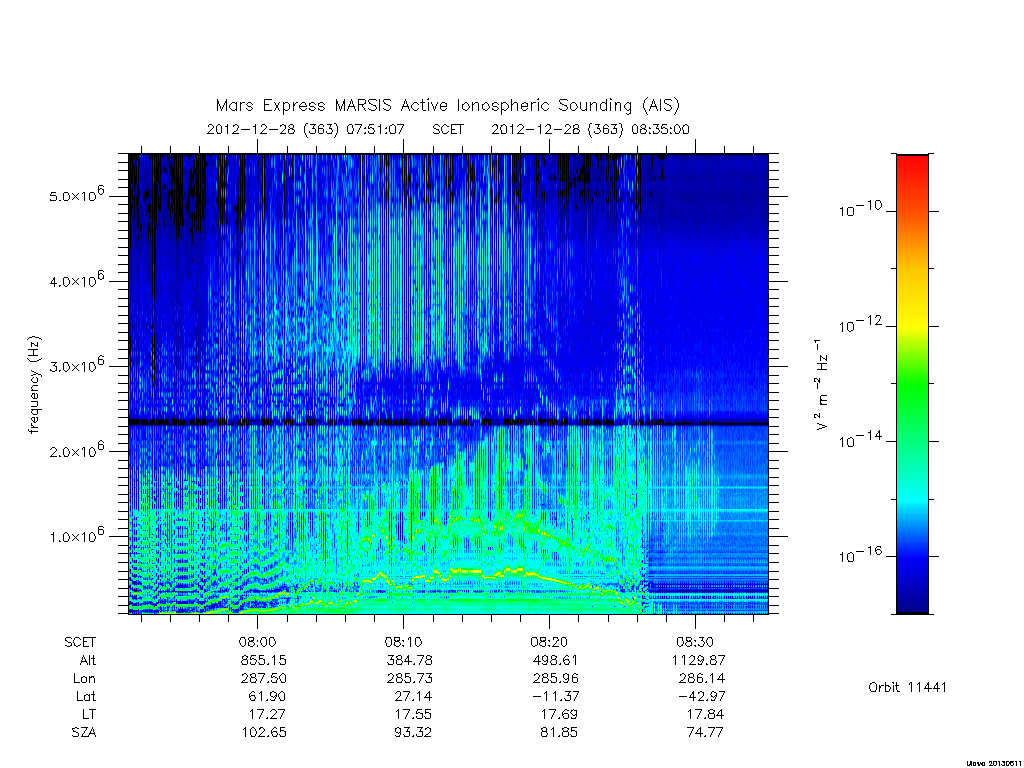Click the latitude value -42.97
This screenshot has height=768, width=1024.
coord(702,696)
